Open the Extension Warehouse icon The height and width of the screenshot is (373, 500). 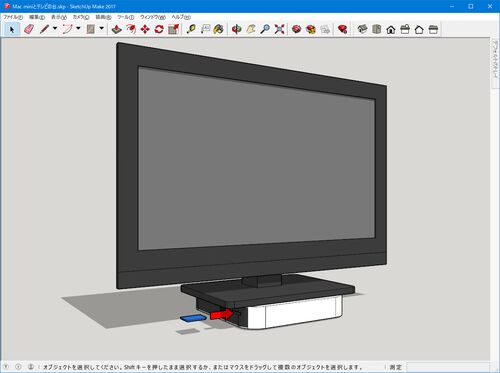311,29
